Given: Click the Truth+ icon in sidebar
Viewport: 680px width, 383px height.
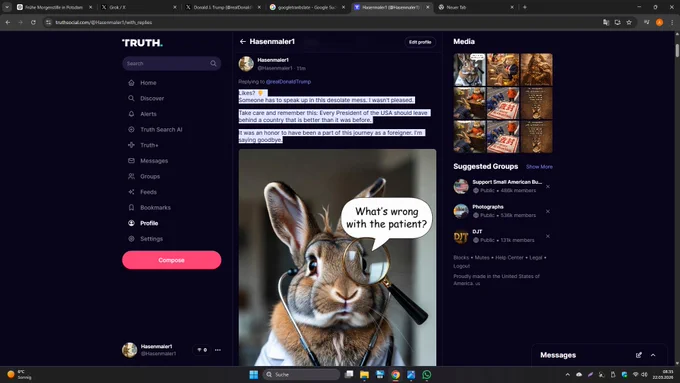Looking at the screenshot, I should point(131,145).
